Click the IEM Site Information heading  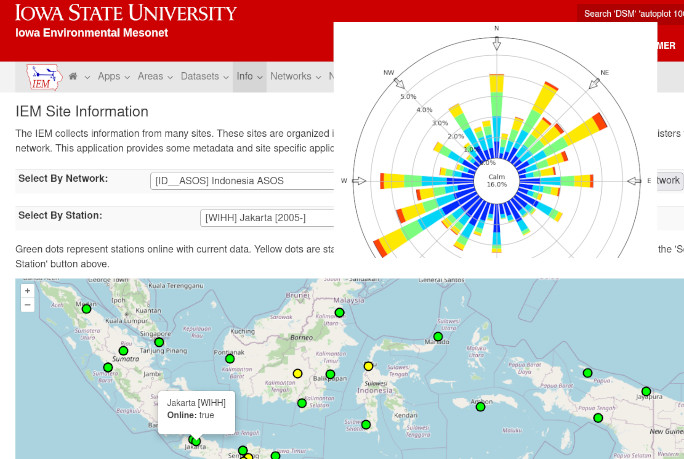pos(82,112)
